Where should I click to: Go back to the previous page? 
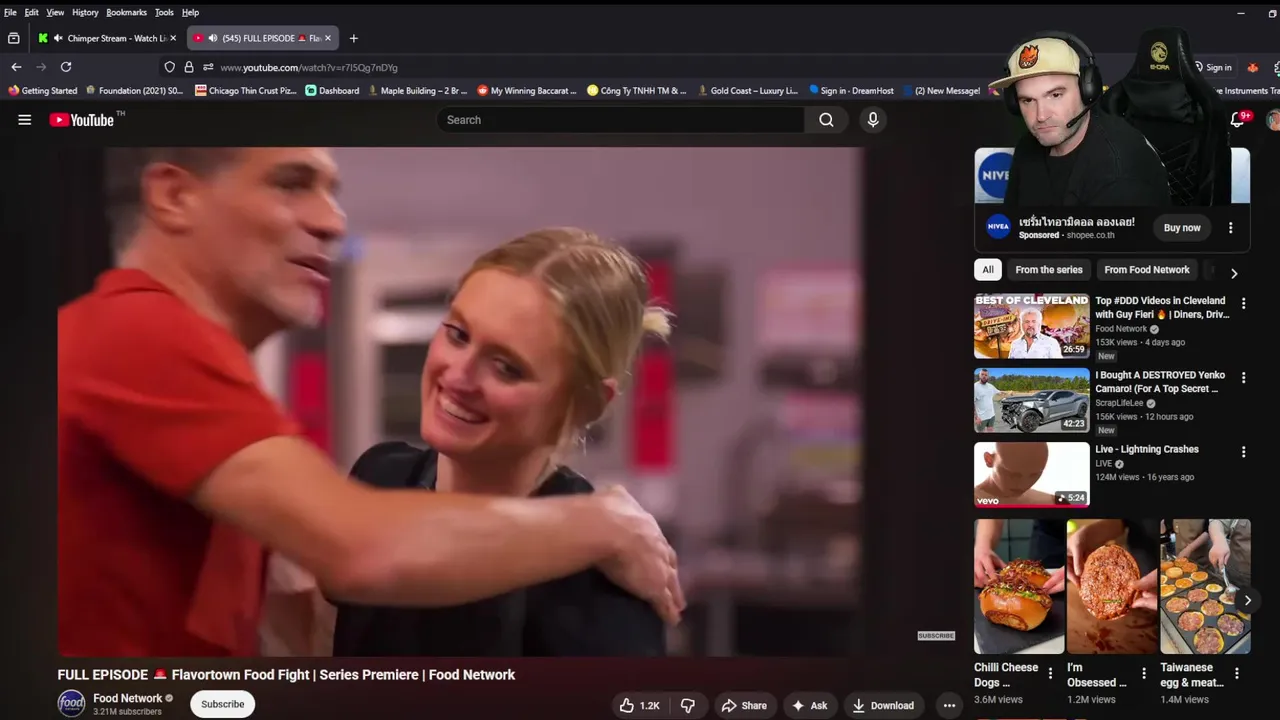[x=16, y=67]
